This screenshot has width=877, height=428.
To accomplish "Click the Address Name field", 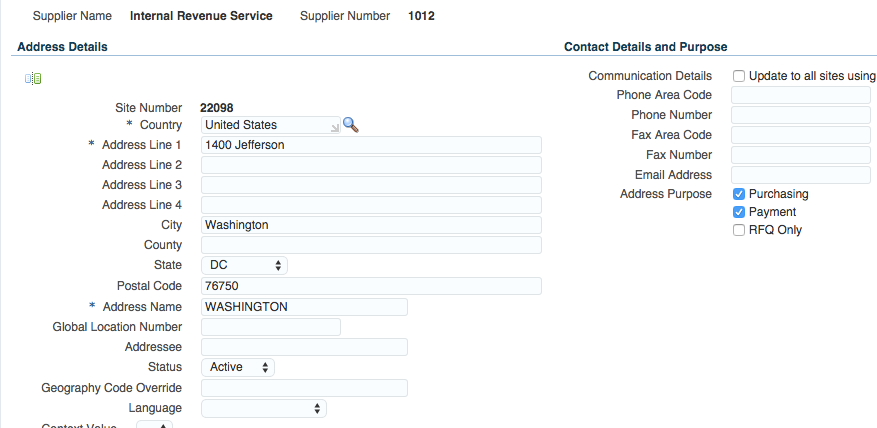I will [304, 307].
